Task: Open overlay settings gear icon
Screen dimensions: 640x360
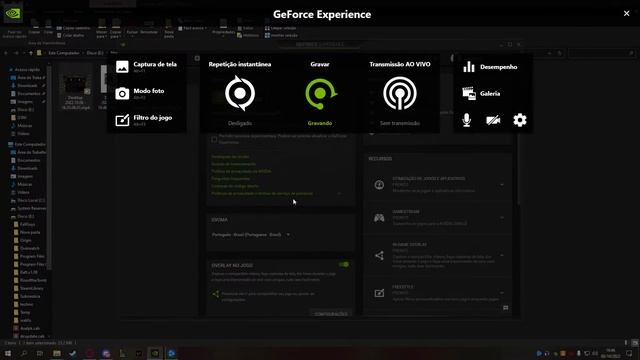Action: (x=520, y=120)
